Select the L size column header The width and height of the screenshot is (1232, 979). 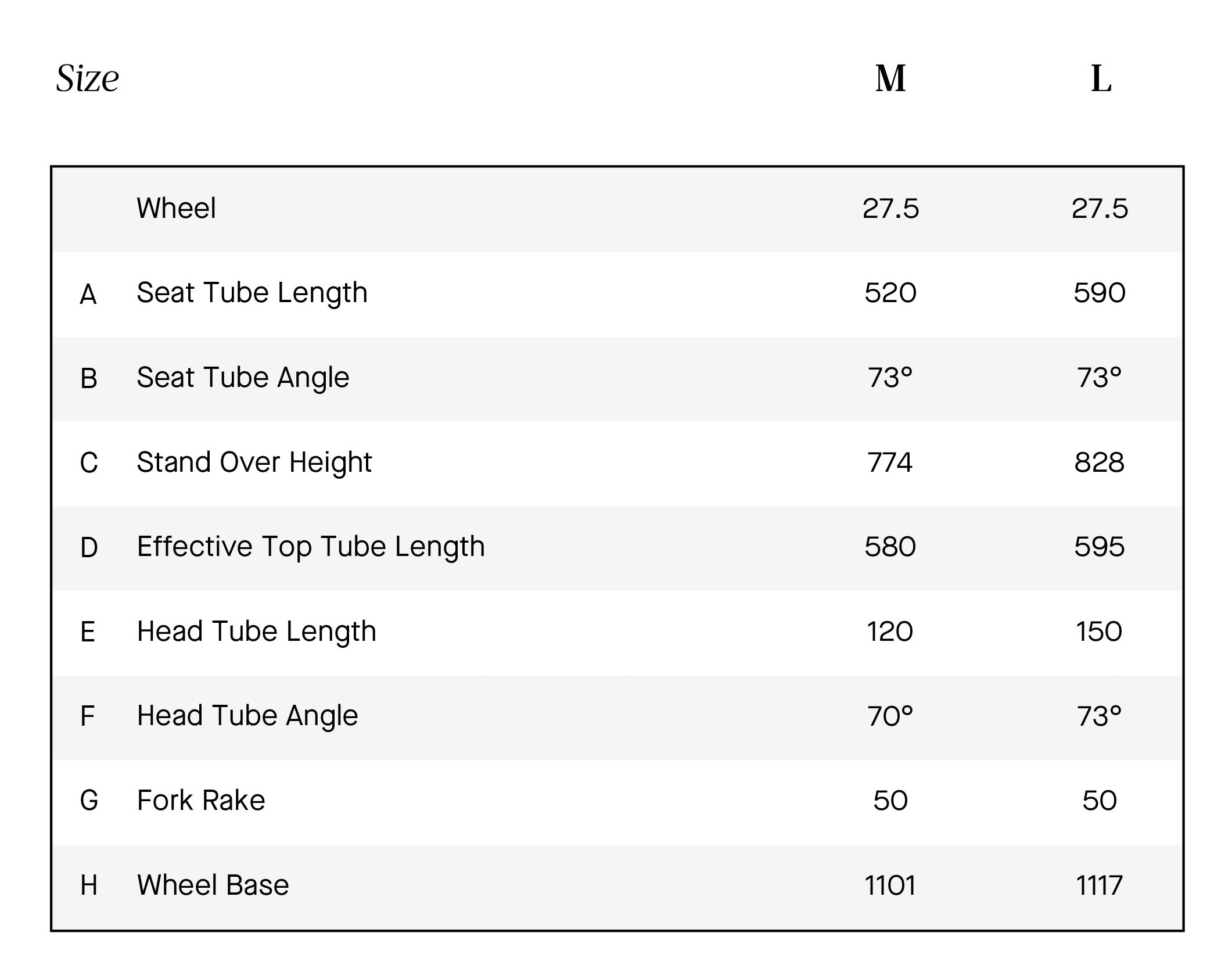coord(1101,78)
